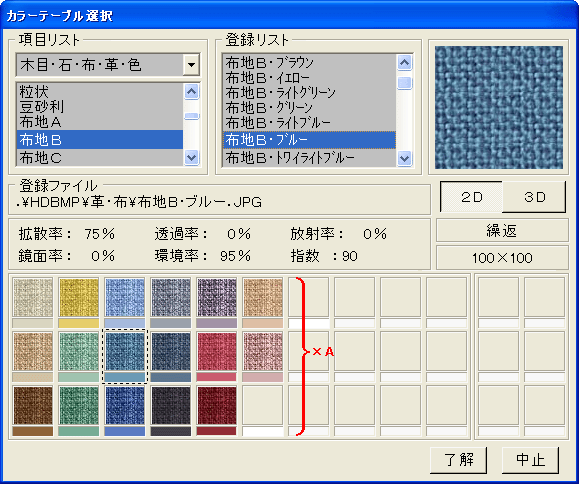Select the royal blue fabric thumbnail
This screenshot has width=579, height=484.
coord(125,405)
